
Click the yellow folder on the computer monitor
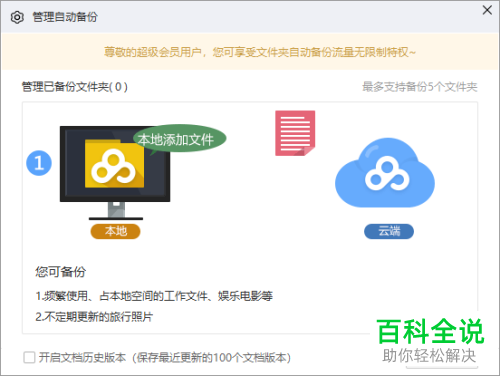pyautogui.click(x=115, y=164)
